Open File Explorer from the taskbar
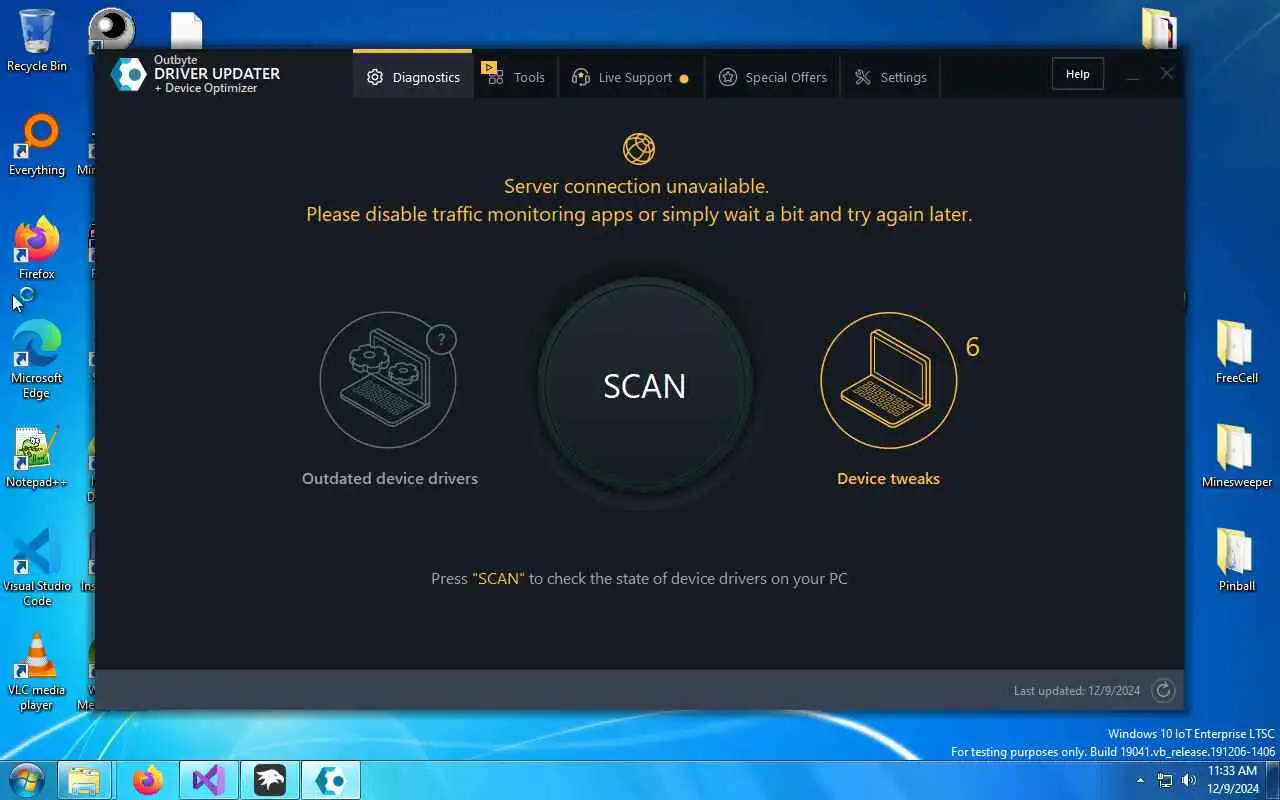Image resolution: width=1280 pixels, height=800 pixels. [84, 780]
